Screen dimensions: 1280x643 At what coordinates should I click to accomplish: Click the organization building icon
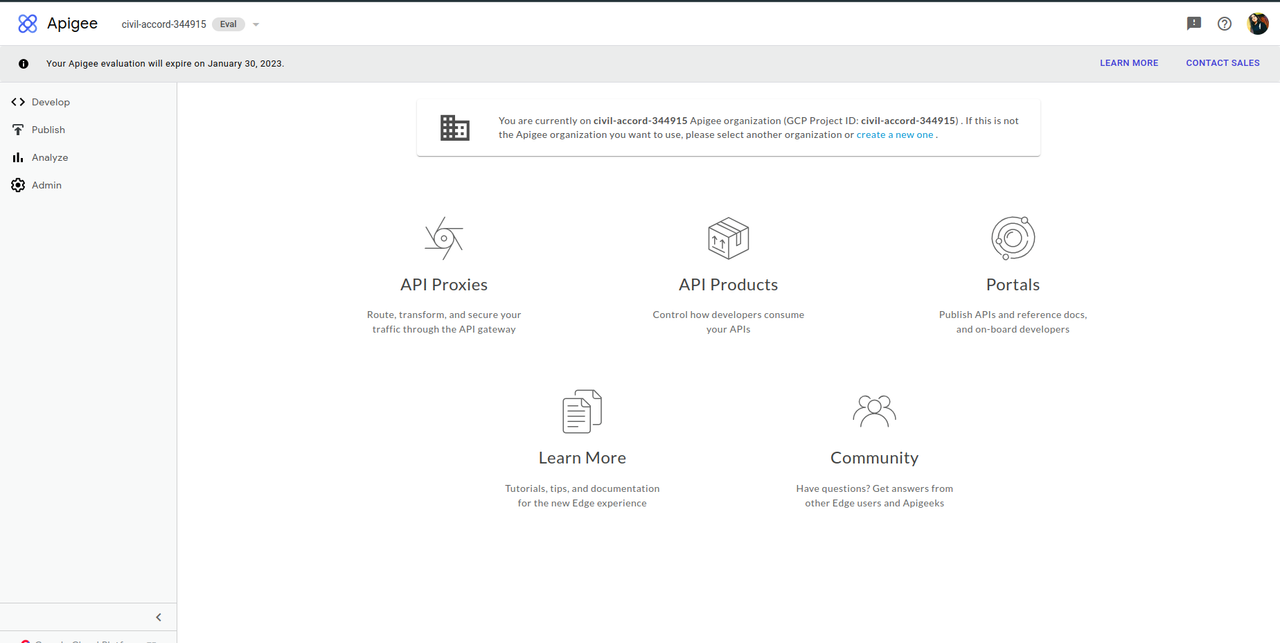(455, 127)
